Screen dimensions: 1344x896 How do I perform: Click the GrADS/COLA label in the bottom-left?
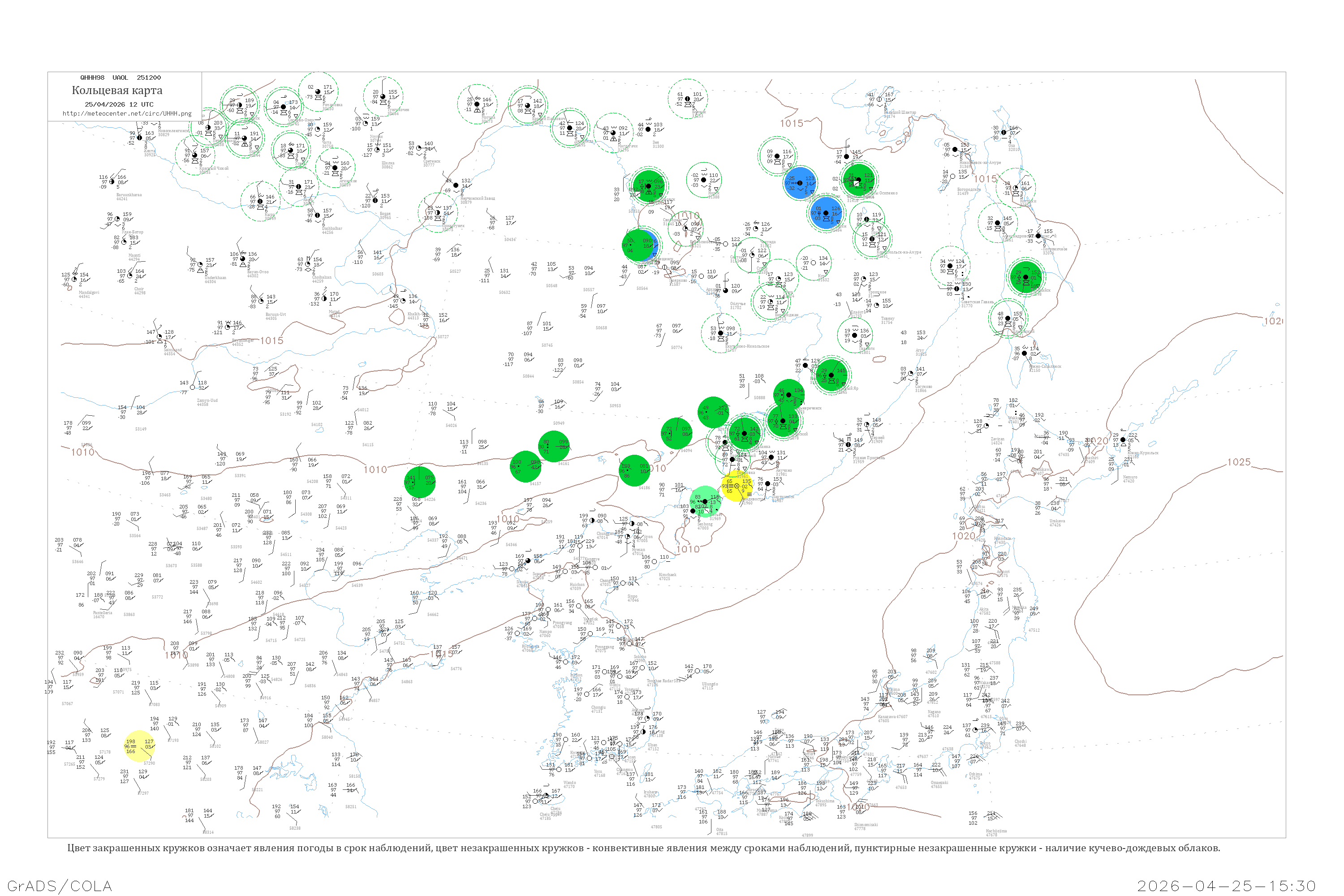coord(60,885)
